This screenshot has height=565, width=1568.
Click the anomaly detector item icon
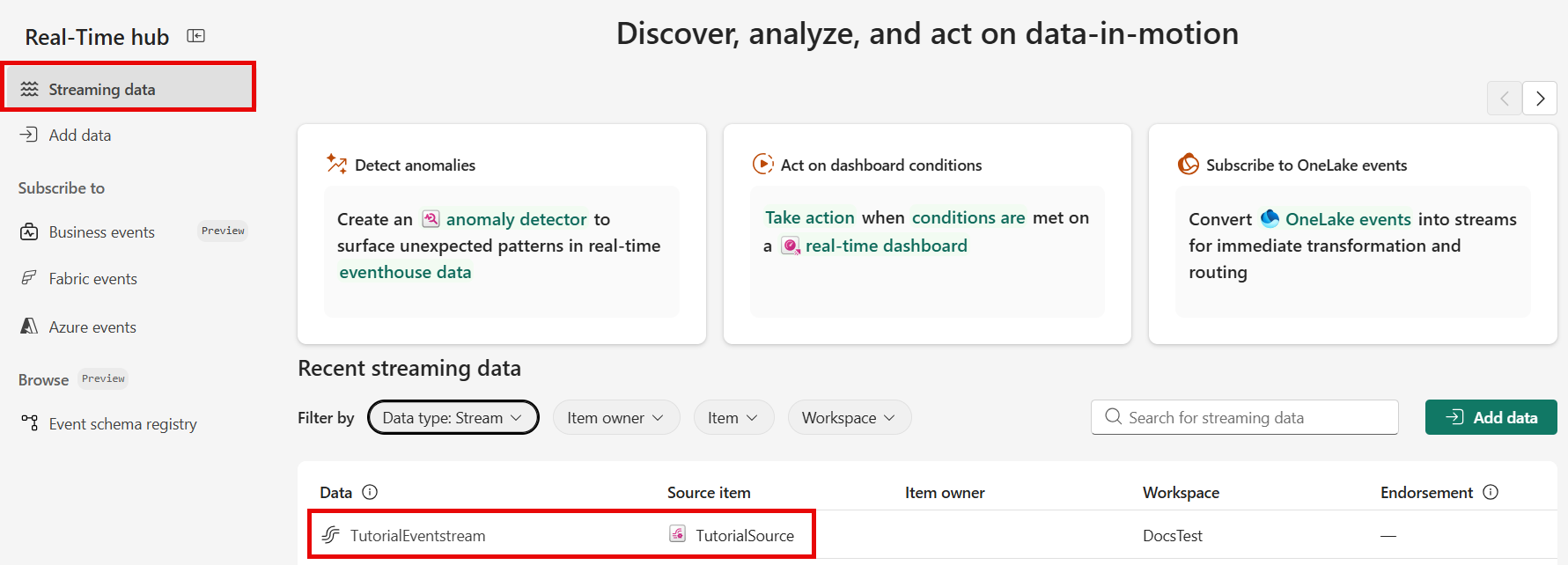pyautogui.click(x=431, y=218)
